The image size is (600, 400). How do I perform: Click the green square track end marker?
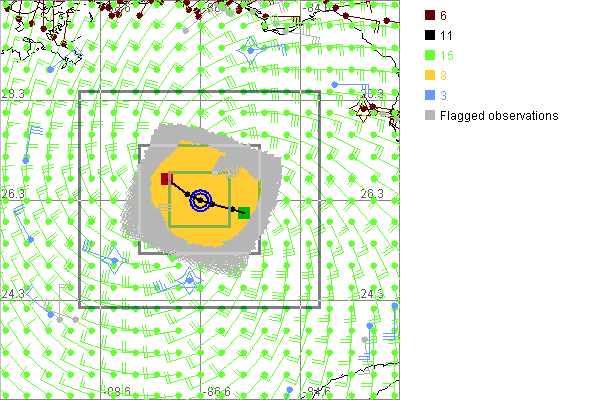point(243,212)
